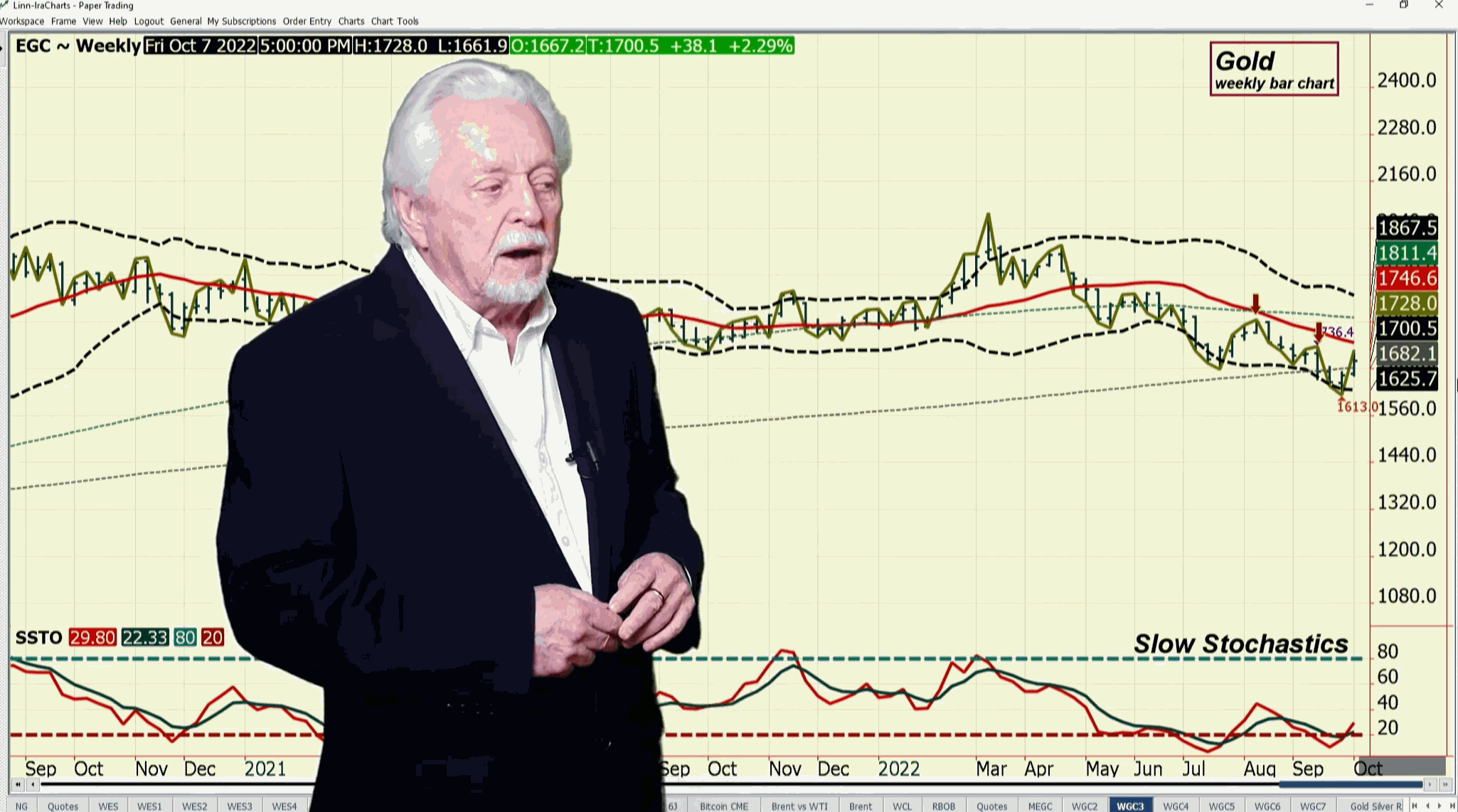Open the Order Entry menu
Screen dimensions: 1458x812
(x=307, y=21)
